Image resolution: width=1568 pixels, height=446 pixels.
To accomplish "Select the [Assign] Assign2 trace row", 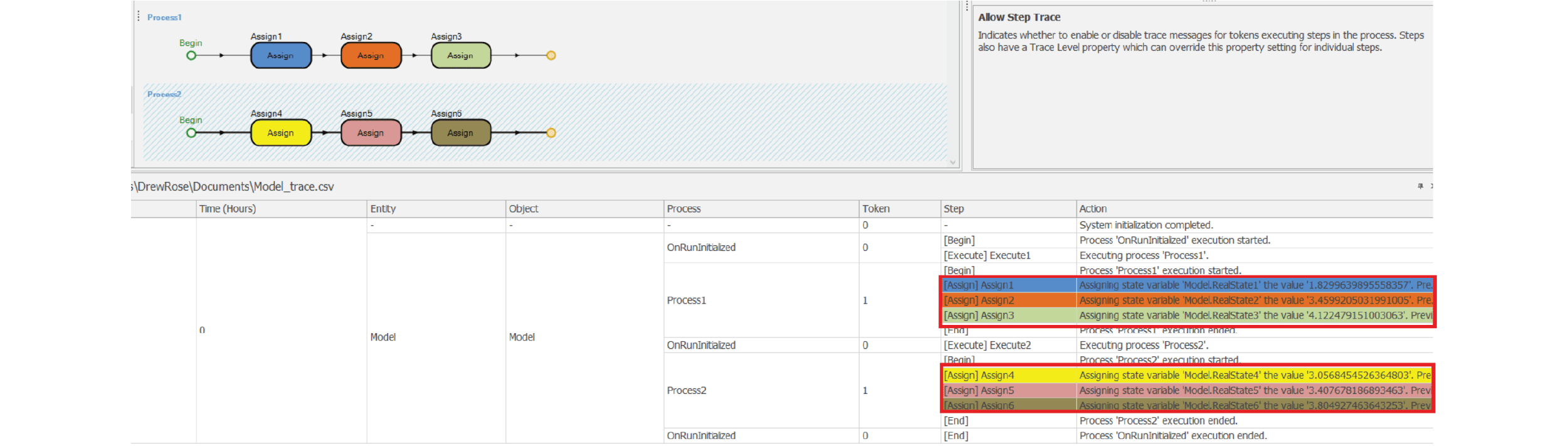I will pyautogui.click(x=1187, y=300).
